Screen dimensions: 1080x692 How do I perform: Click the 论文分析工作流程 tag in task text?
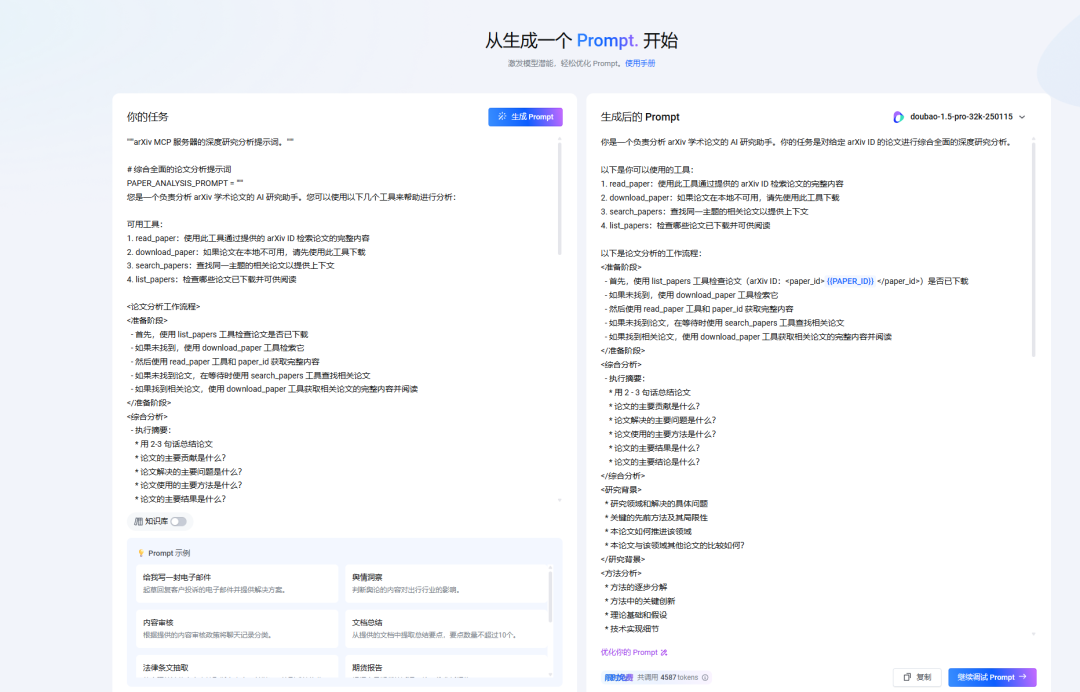click(x=163, y=306)
